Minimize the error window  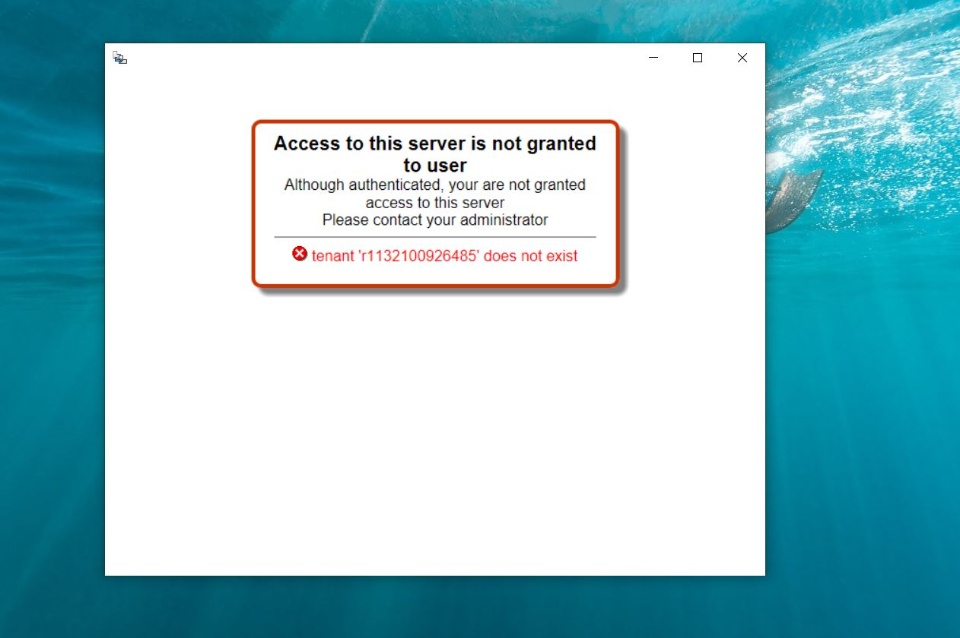(653, 58)
